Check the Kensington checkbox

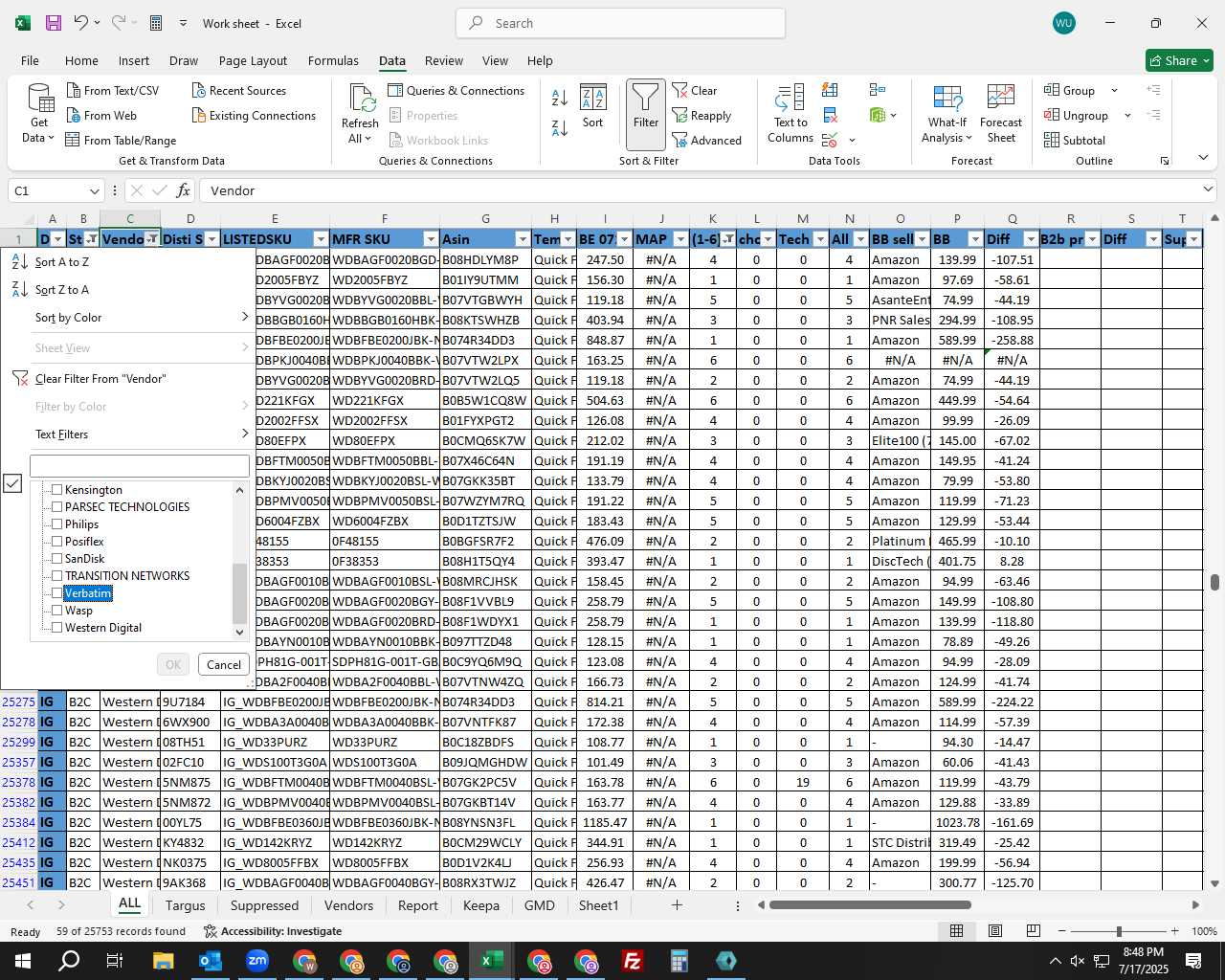(56, 490)
